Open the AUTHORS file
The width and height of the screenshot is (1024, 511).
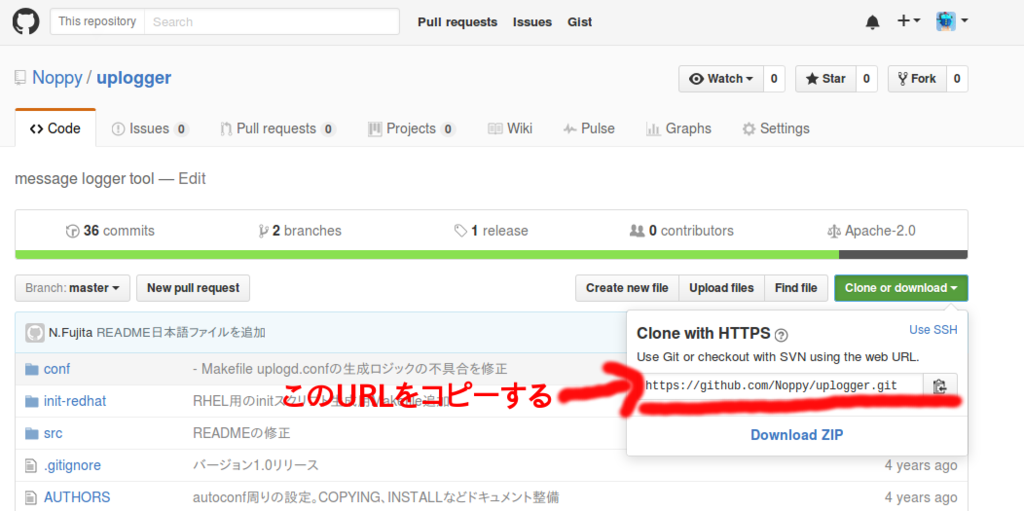[77, 497]
